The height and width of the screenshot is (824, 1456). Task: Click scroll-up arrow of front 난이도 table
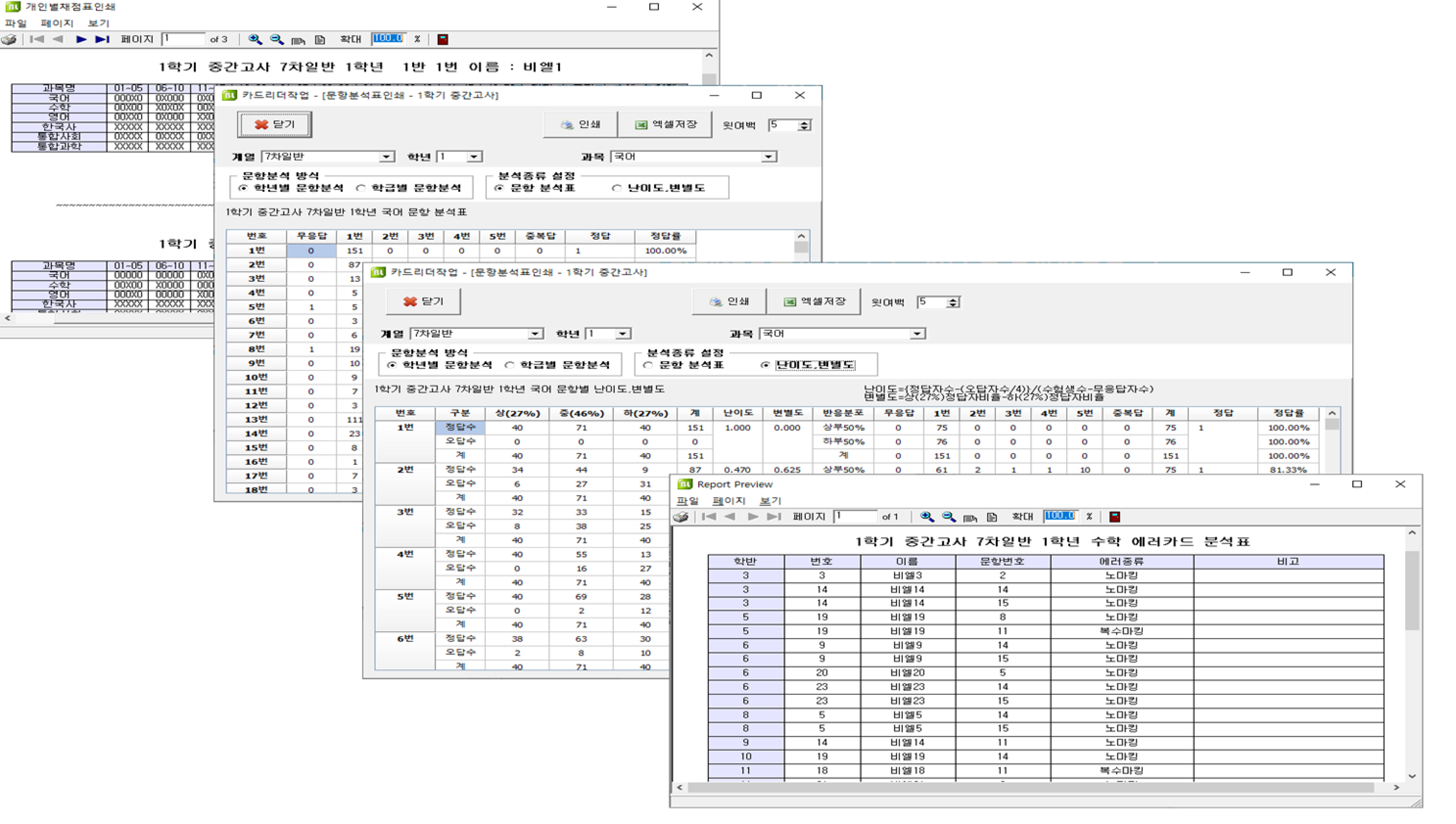[x=1332, y=413]
